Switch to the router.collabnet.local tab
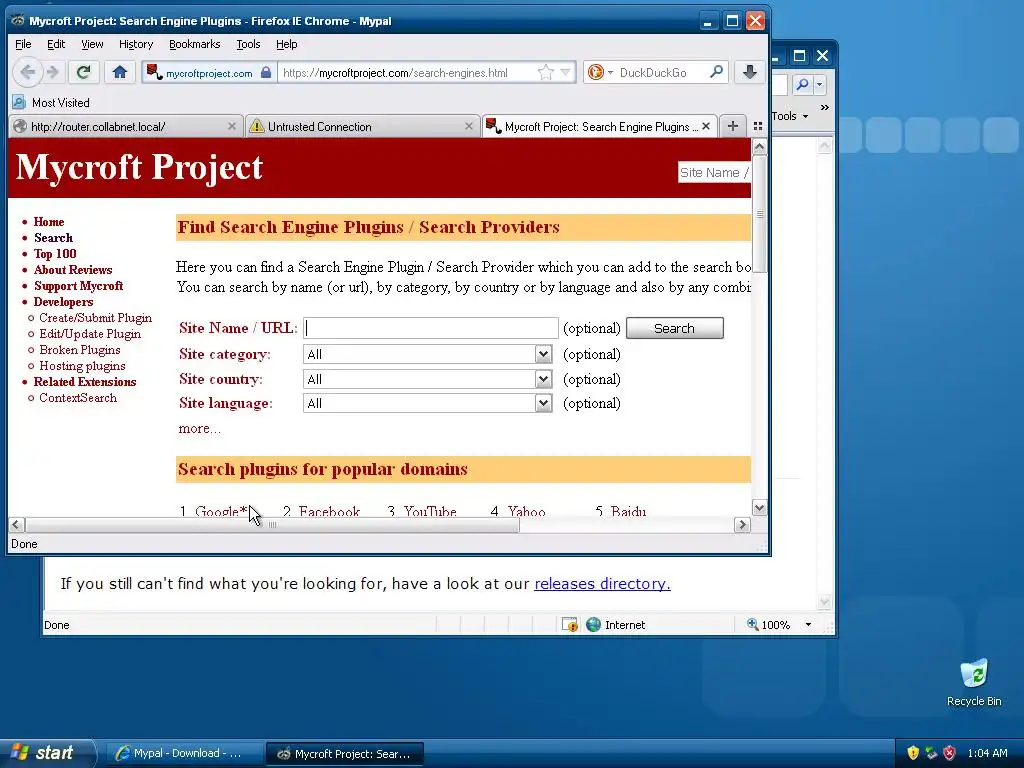 click(x=126, y=127)
